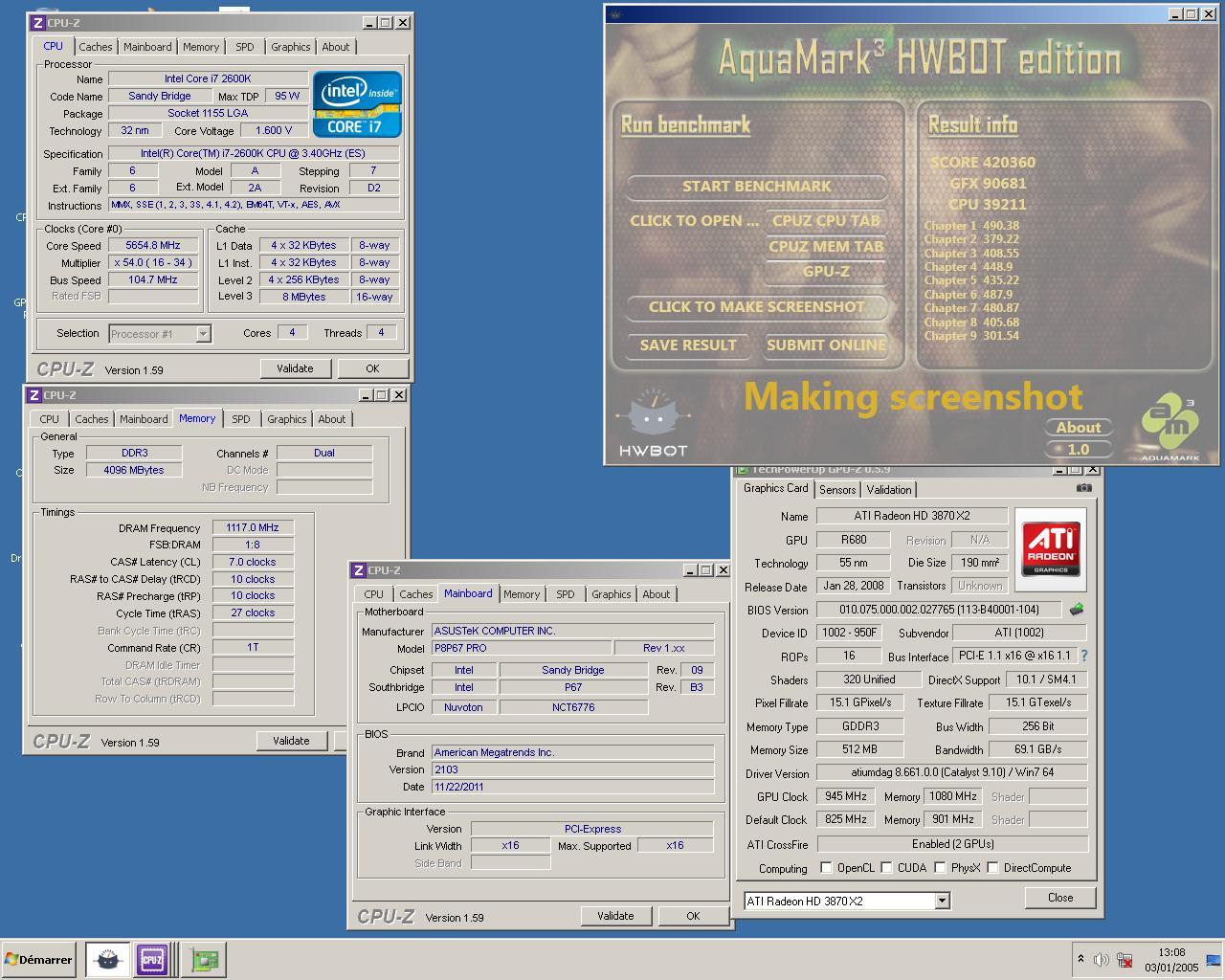Open About tab in top CPU-Z window
The height and width of the screenshot is (980, 1225).
tap(335, 47)
